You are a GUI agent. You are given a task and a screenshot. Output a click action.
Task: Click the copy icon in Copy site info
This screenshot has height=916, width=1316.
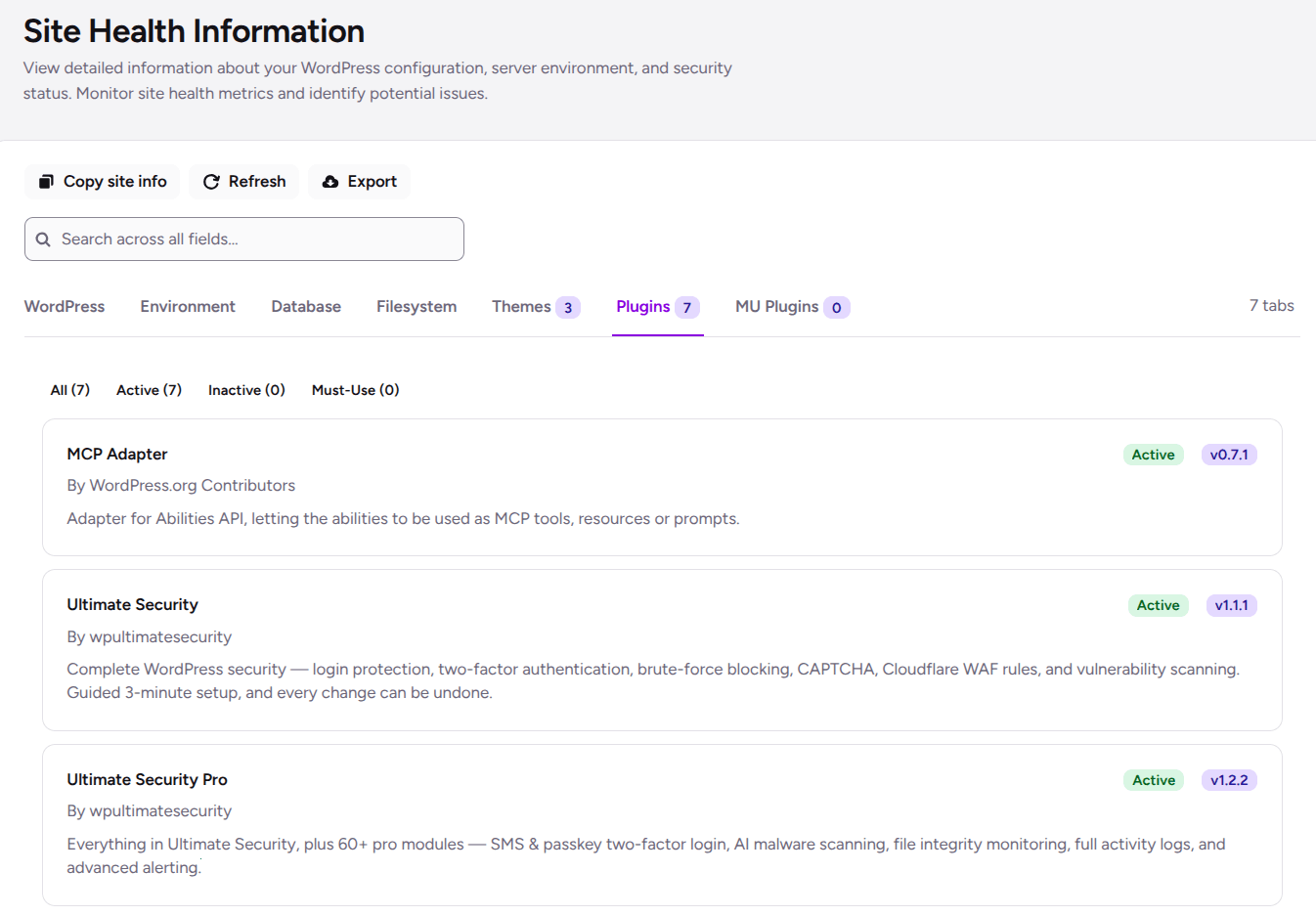click(46, 182)
